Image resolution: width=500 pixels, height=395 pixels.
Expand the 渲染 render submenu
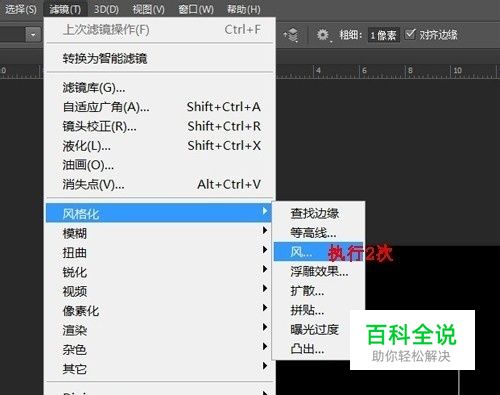(x=160, y=330)
